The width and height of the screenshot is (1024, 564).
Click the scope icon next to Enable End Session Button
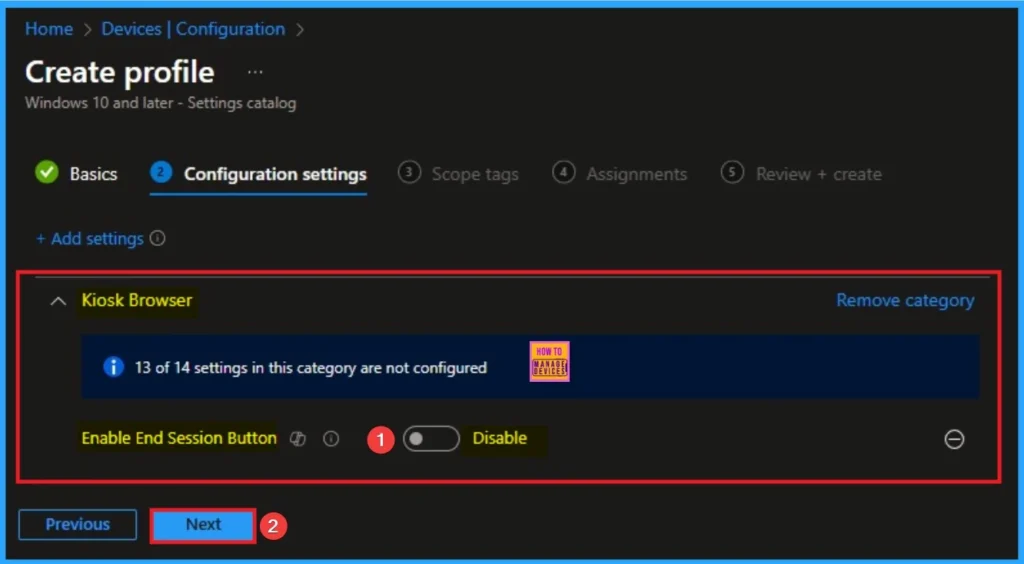(297, 439)
